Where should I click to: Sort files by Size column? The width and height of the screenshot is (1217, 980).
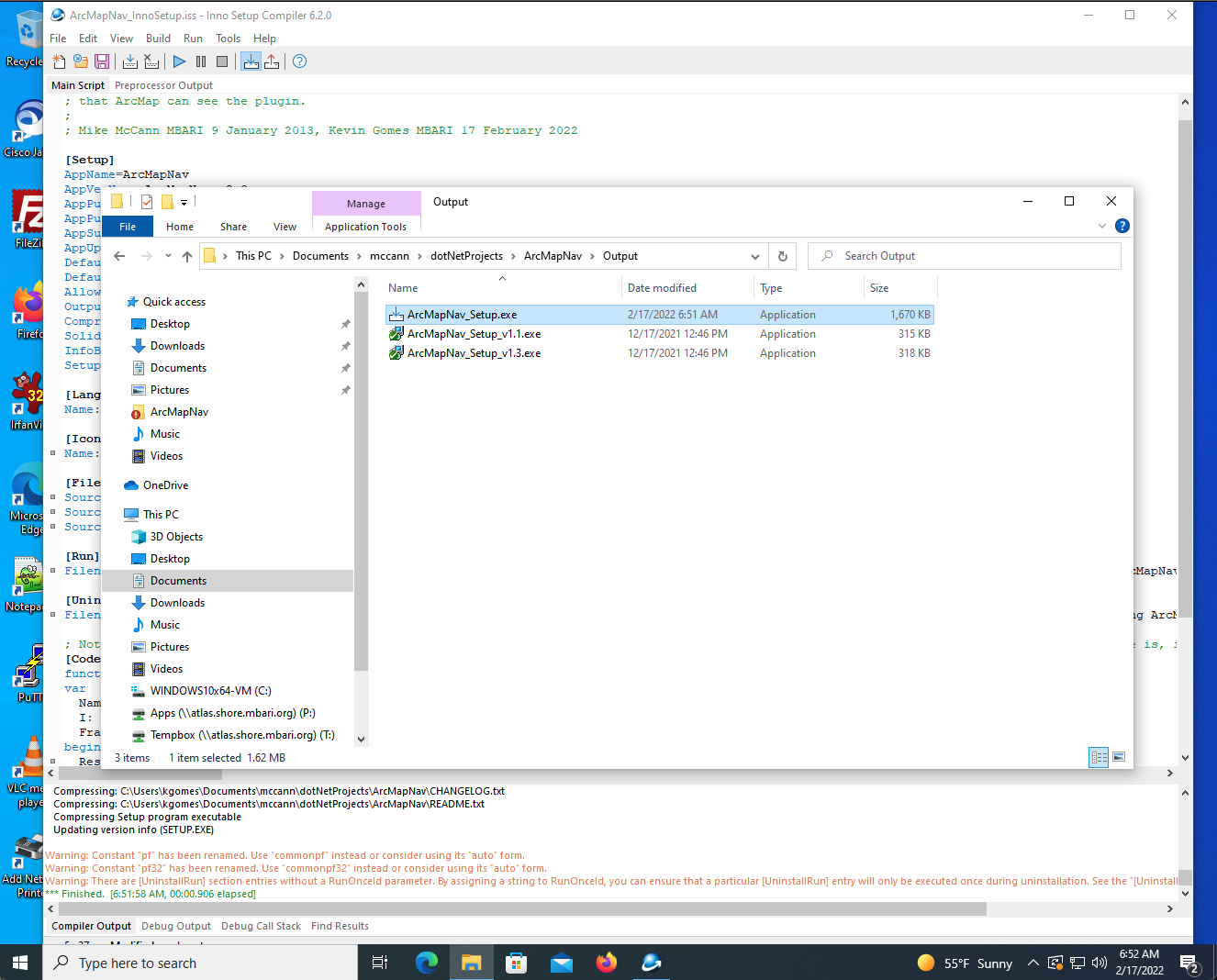coord(899,288)
